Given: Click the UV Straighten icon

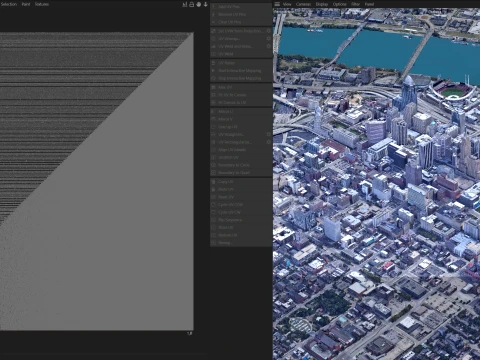Looking at the screenshot, I should click(213, 134).
